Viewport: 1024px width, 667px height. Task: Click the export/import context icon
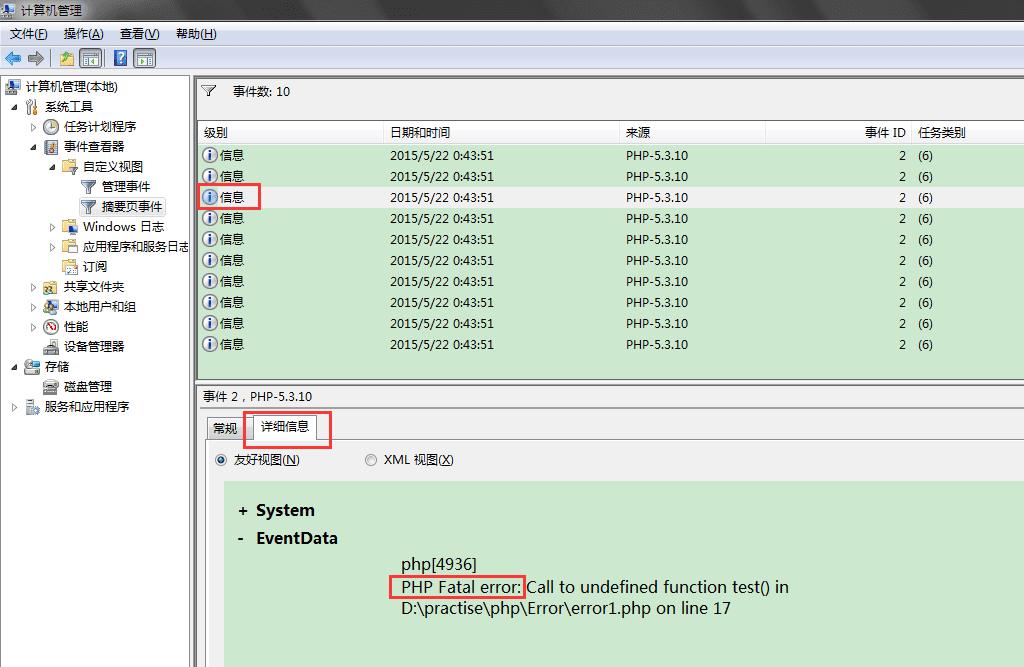coord(65,58)
